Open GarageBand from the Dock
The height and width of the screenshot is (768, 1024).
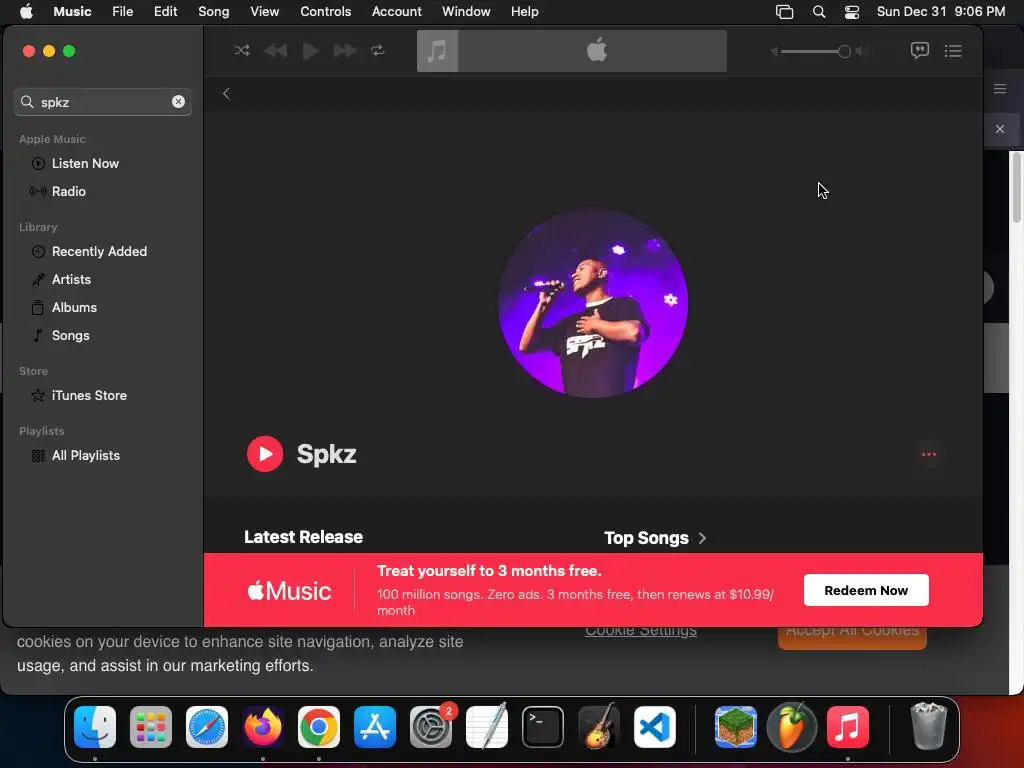pyautogui.click(x=599, y=727)
